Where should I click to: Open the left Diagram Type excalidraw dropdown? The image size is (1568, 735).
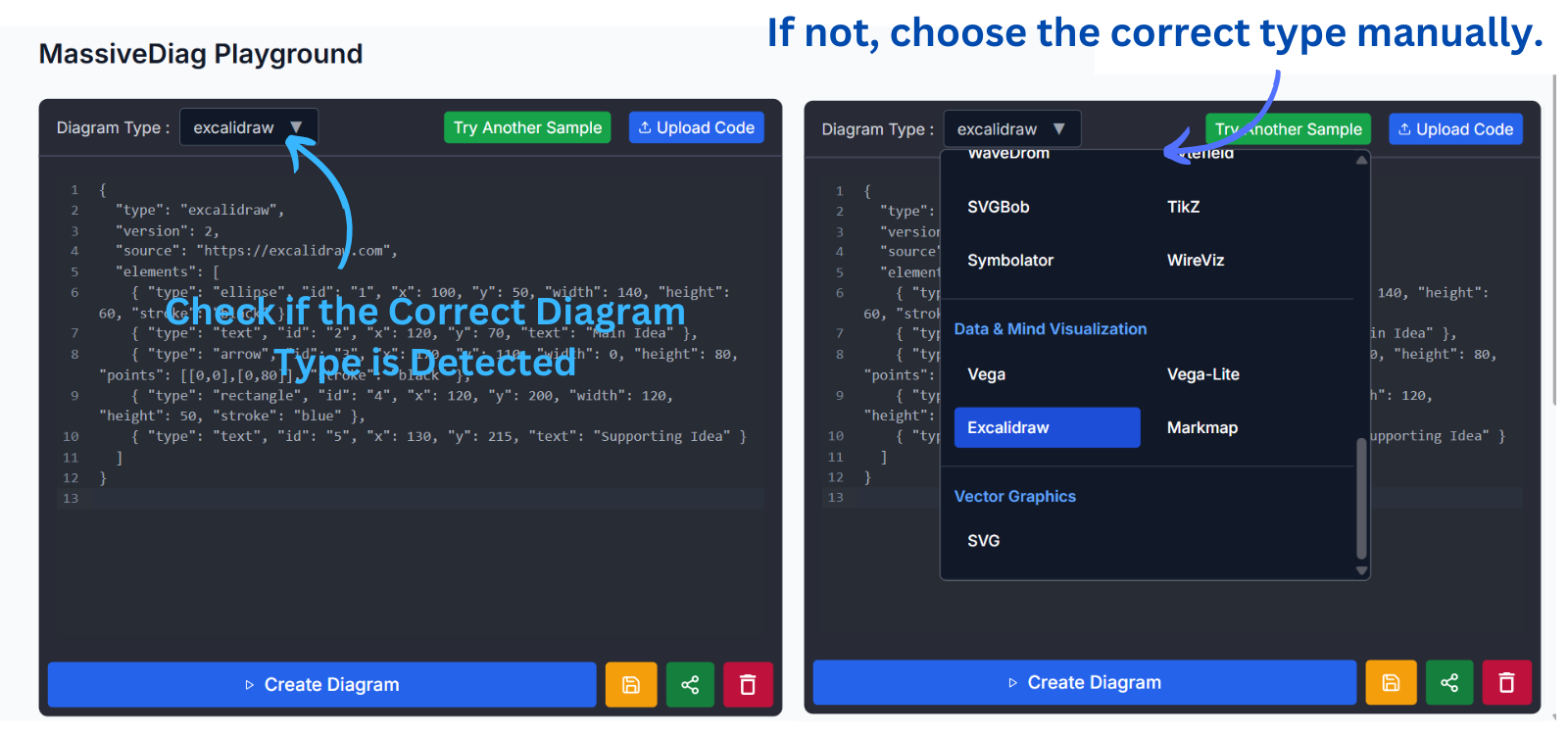249,127
